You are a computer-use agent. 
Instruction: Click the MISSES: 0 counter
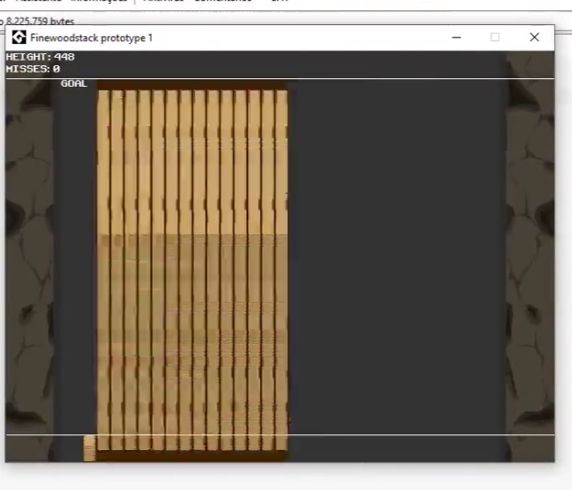click(x=33, y=69)
